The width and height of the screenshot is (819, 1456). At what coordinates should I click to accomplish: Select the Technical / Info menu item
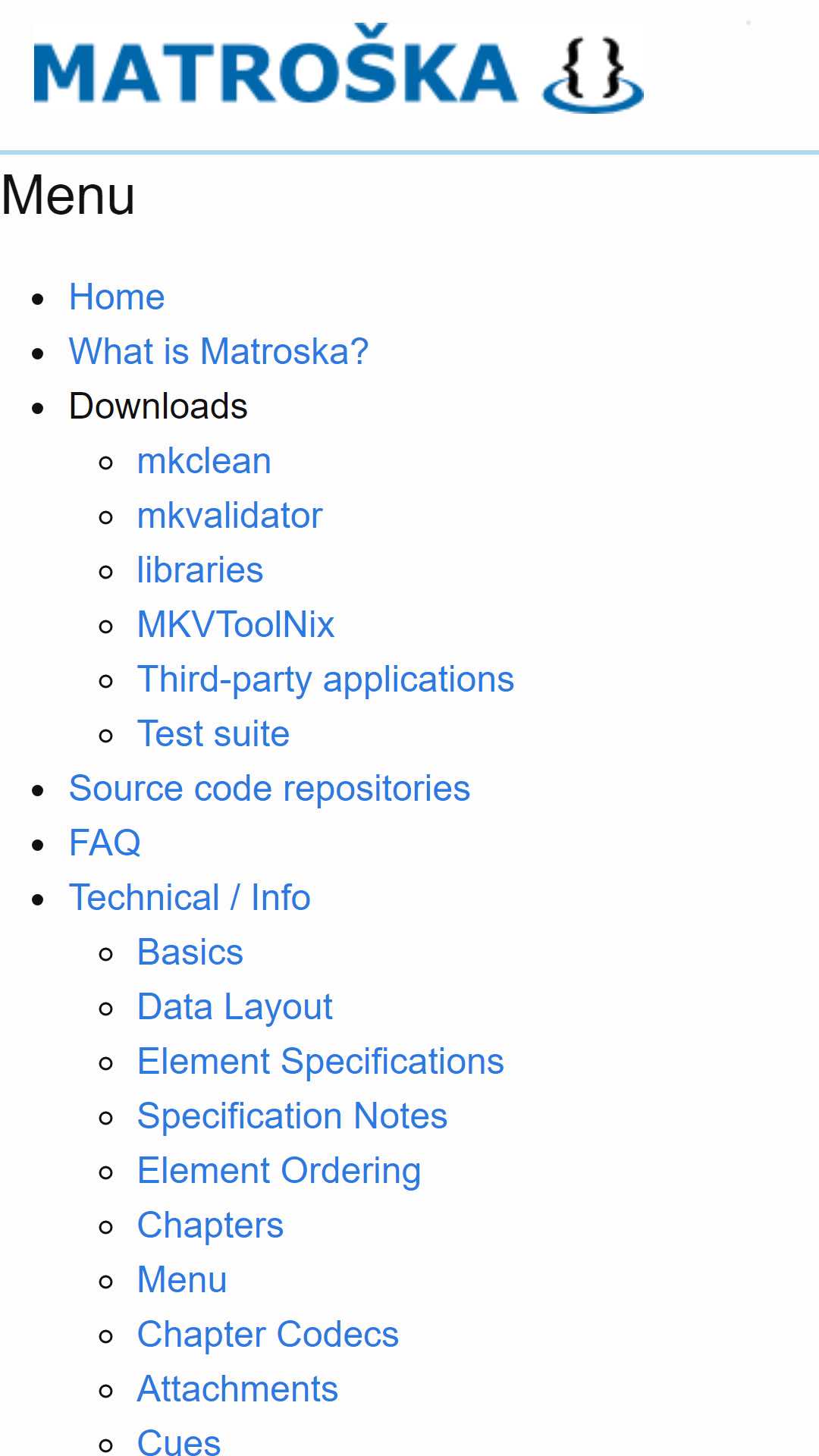(x=190, y=898)
